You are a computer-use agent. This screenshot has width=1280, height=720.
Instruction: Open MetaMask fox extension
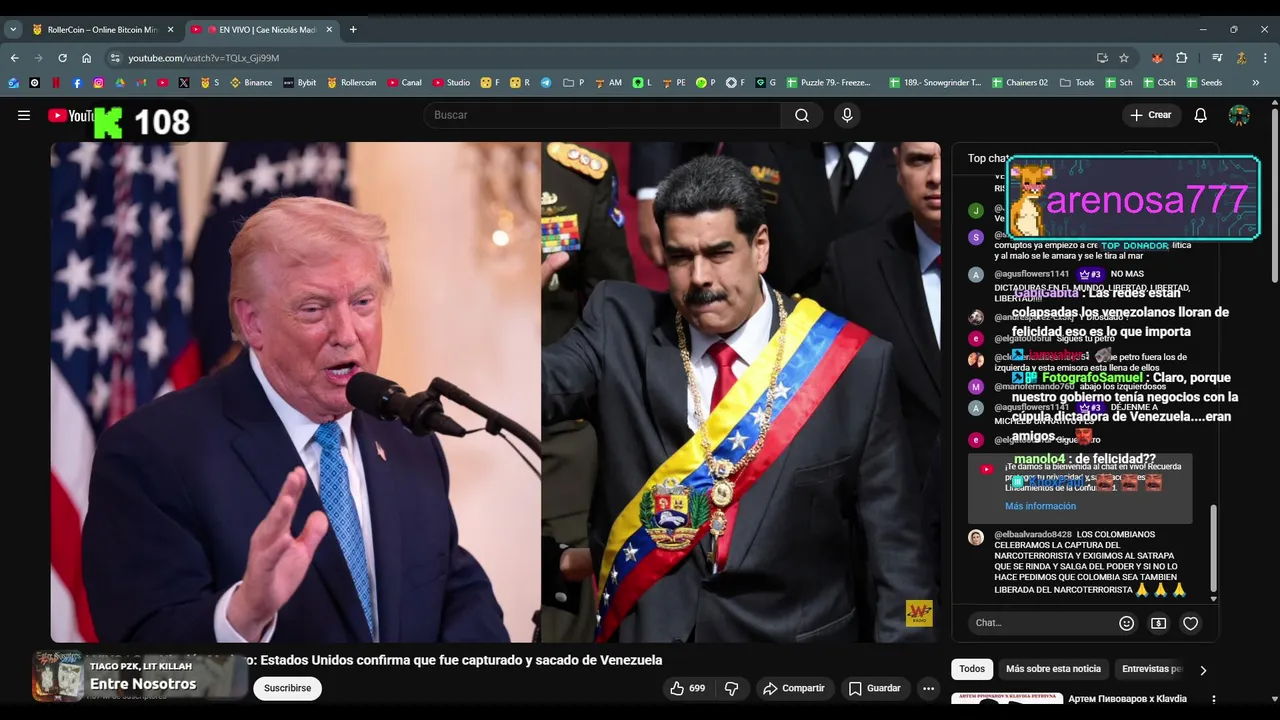(1157, 58)
